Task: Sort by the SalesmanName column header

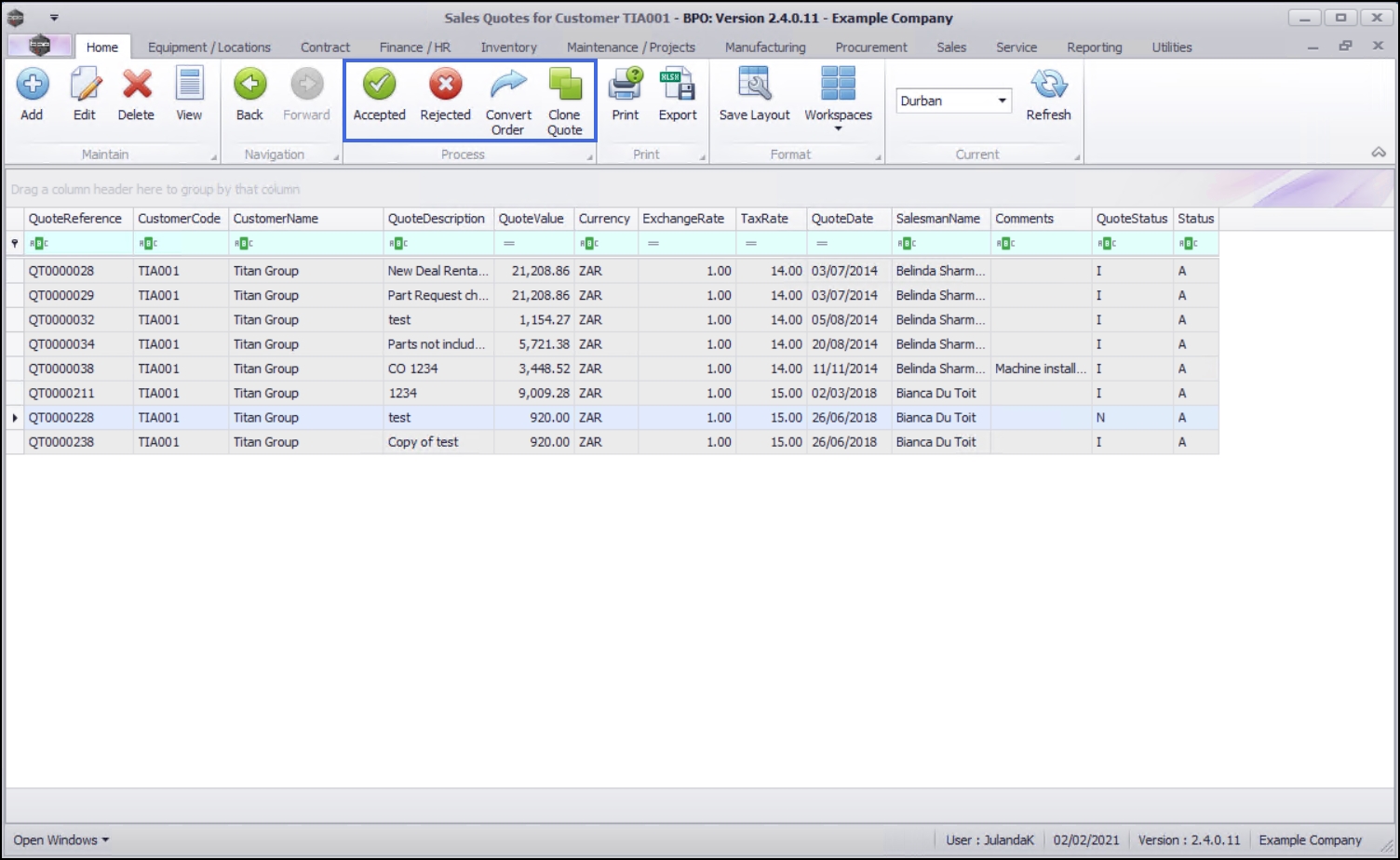Action: coord(940,219)
